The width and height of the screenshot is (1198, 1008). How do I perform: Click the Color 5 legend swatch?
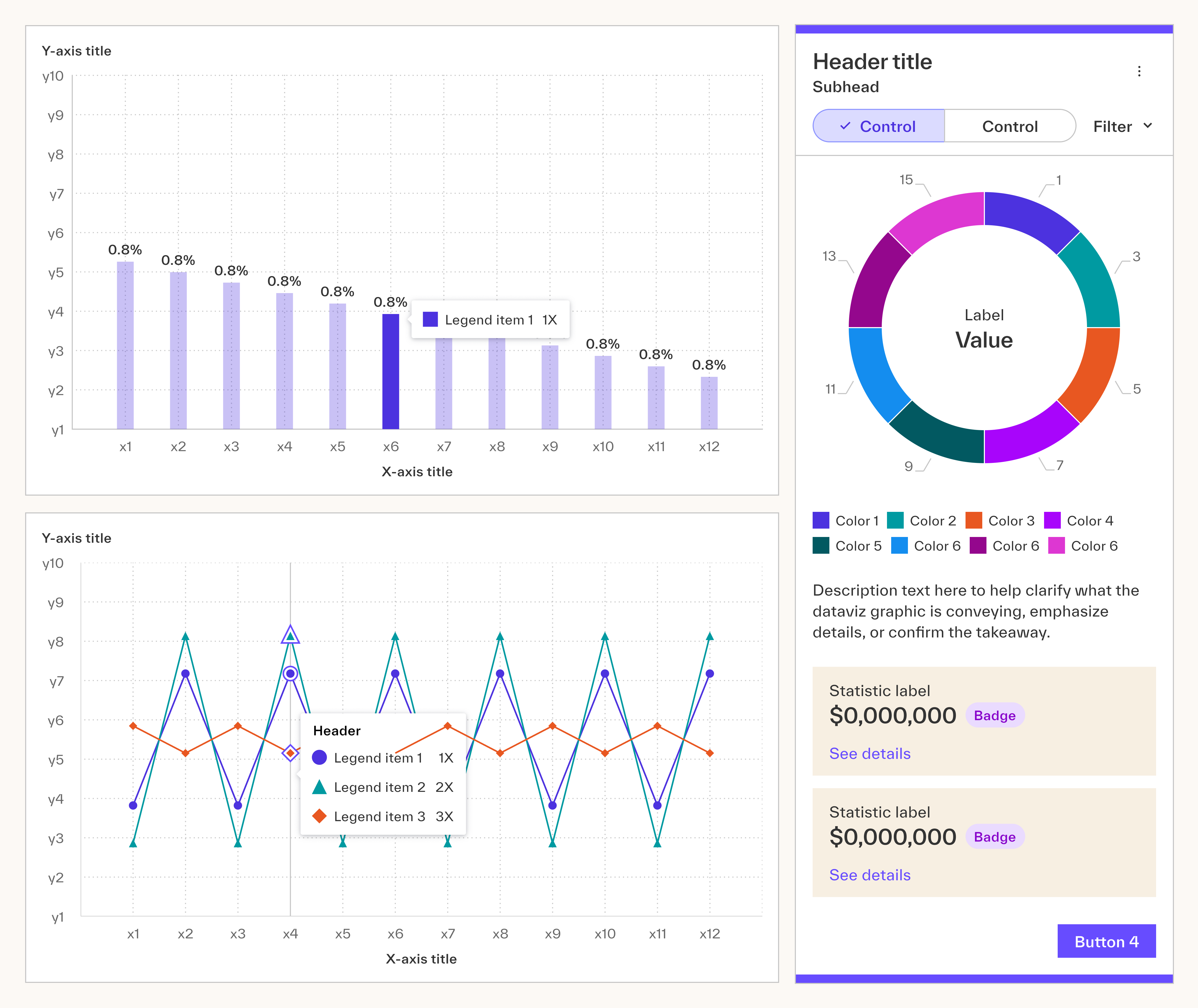coord(821,546)
